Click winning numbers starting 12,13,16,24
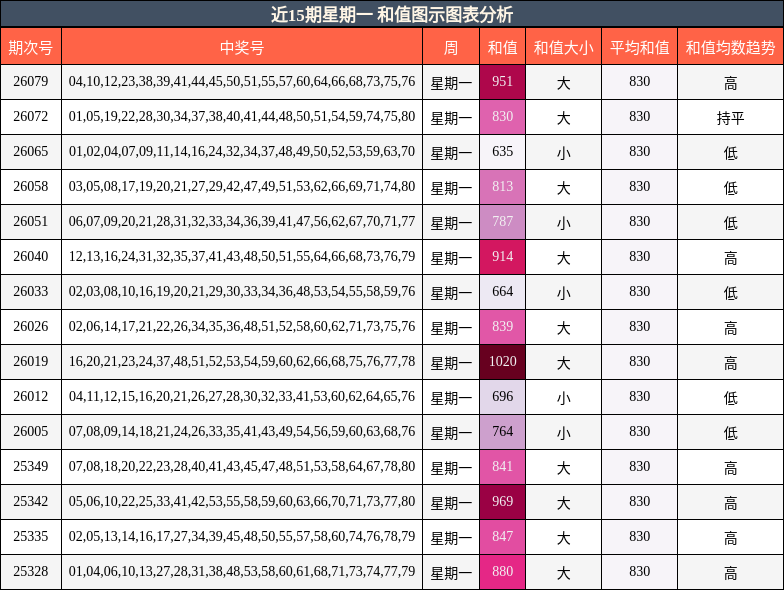 242,256
